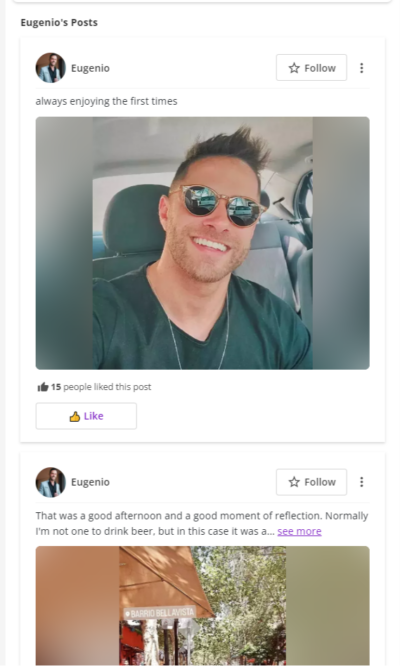Click the star icon in the first Follow button
The width and height of the screenshot is (400, 669).
(x=294, y=68)
